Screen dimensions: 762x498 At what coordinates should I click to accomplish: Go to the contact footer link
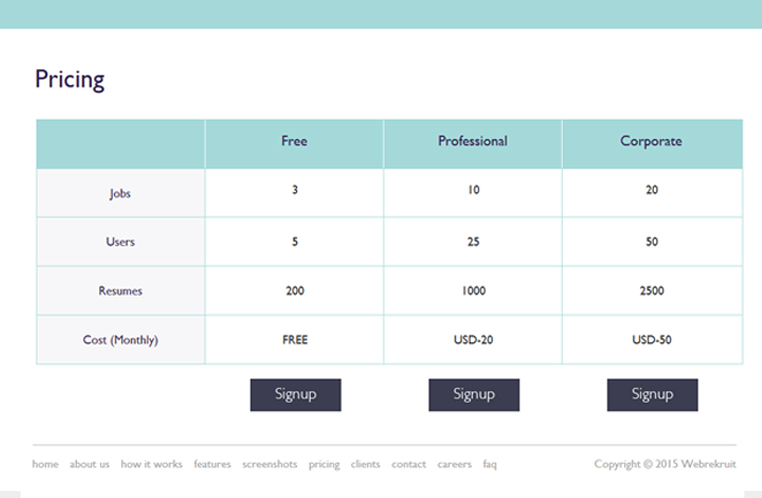[x=408, y=464]
